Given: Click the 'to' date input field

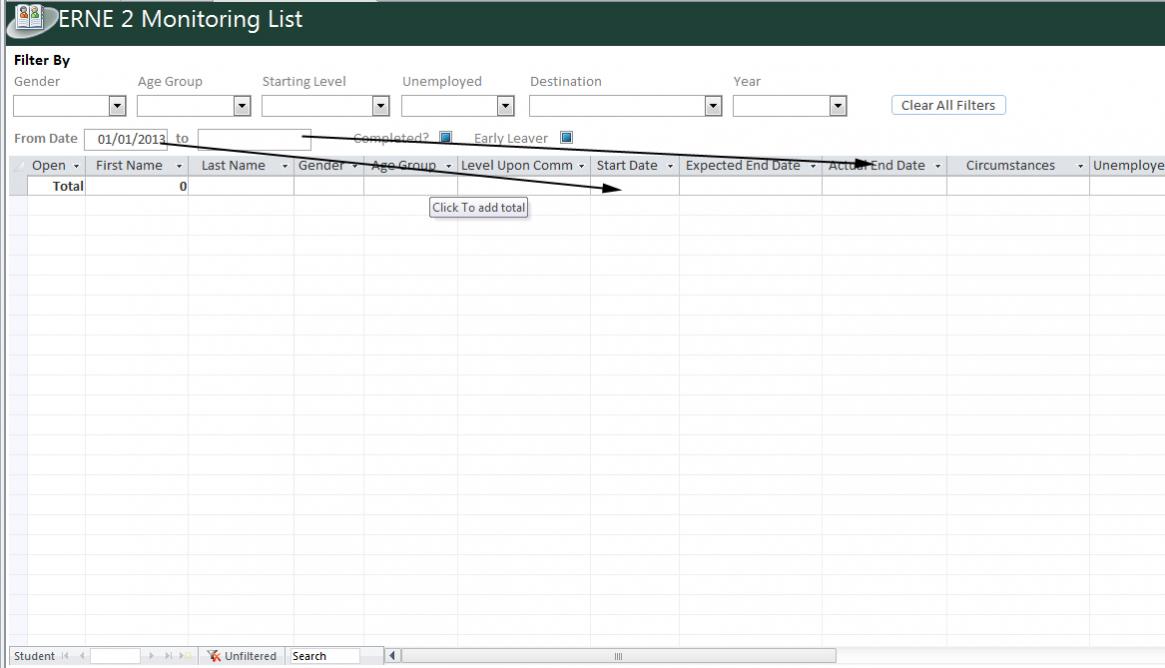Looking at the screenshot, I should click(254, 139).
